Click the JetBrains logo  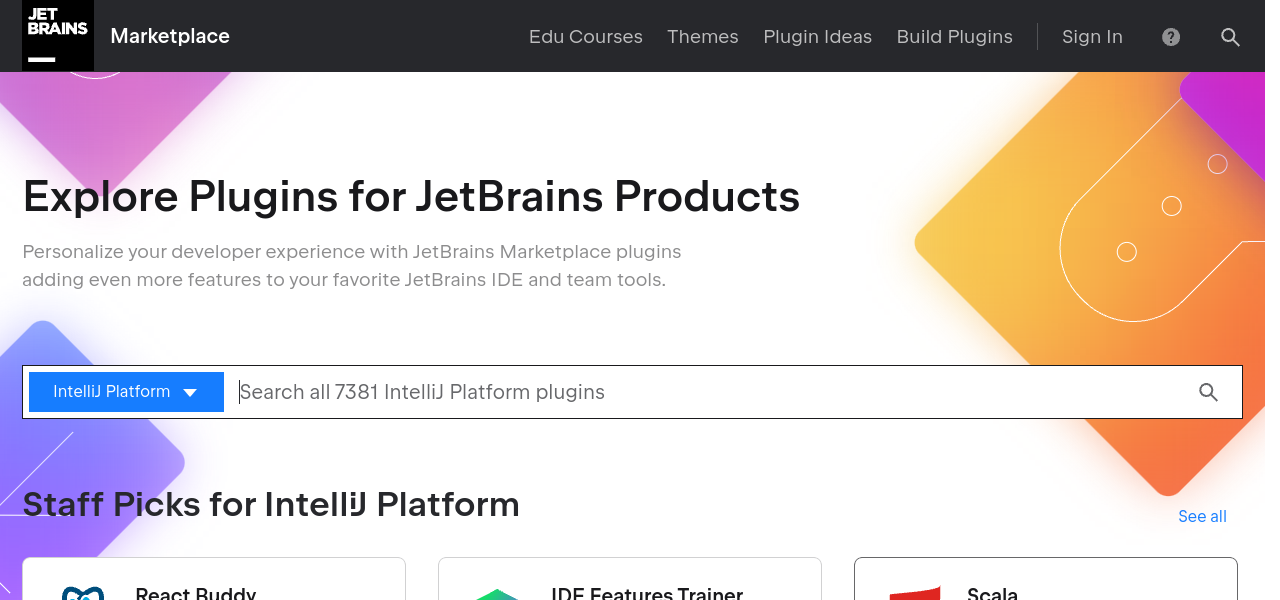pos(58,36)
